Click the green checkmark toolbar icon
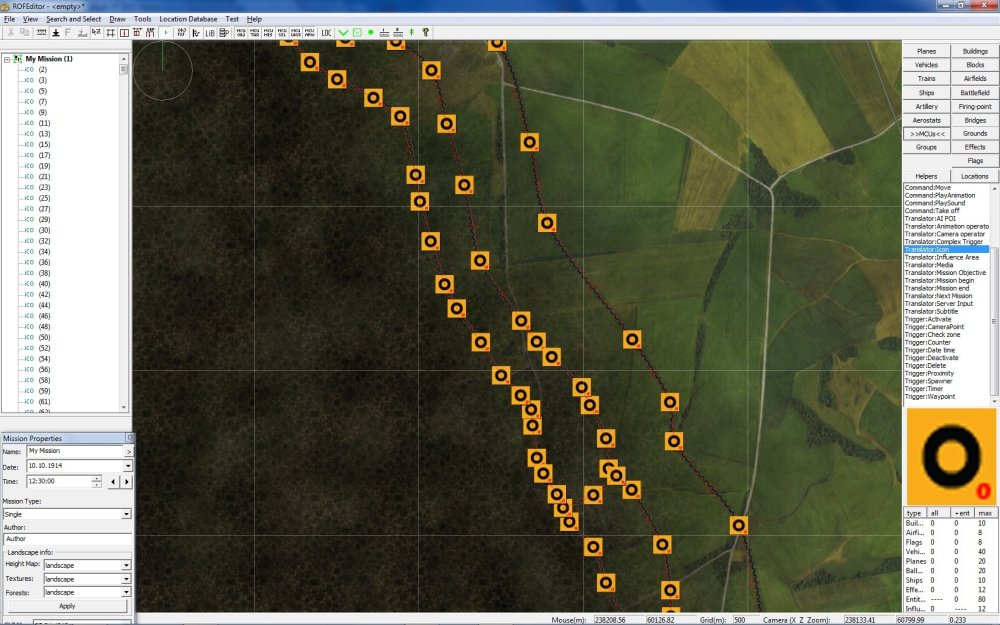The height and width of the screenshot is (625, 1000). click(x=343, y=33)
